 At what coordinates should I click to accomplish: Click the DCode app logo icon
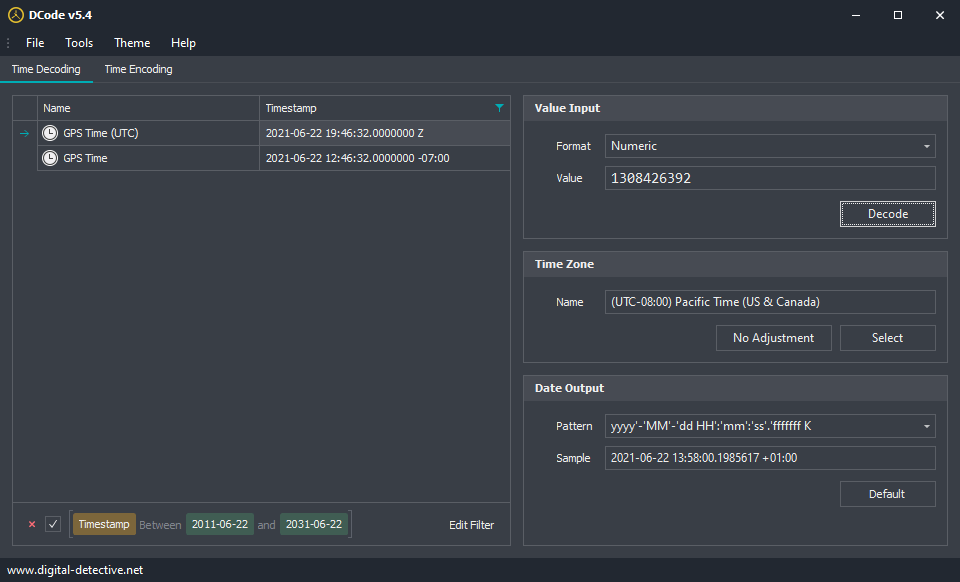coord(15,15)
